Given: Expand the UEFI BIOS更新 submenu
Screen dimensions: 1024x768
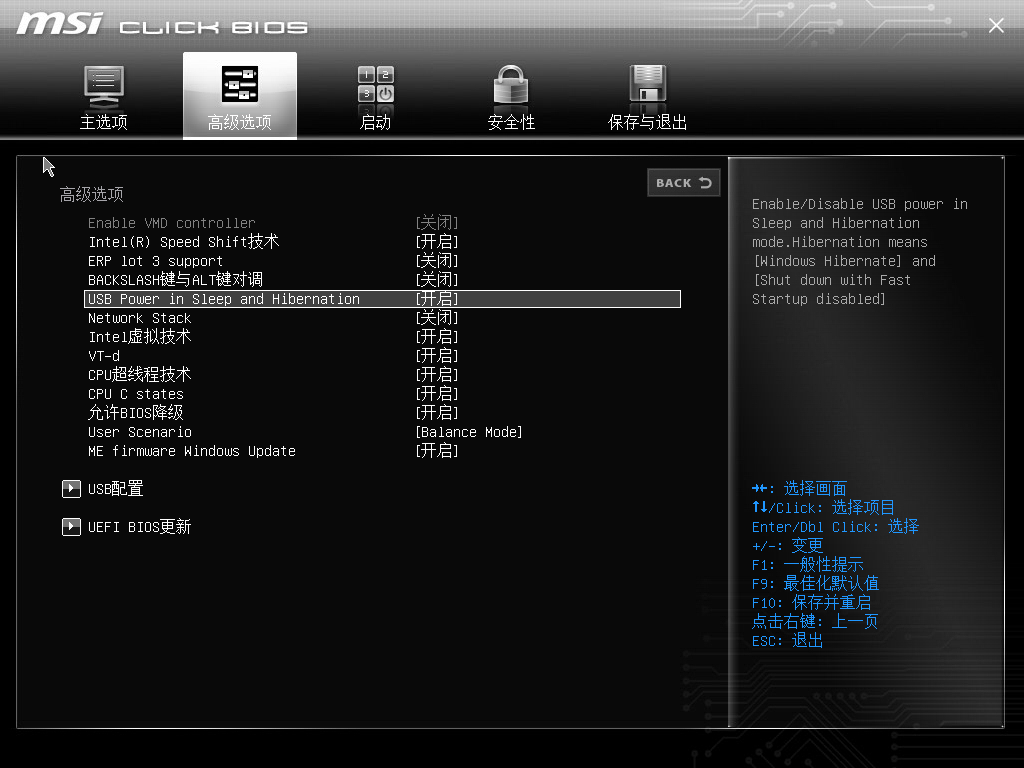Looking at the screenshot, I should 139,527.
